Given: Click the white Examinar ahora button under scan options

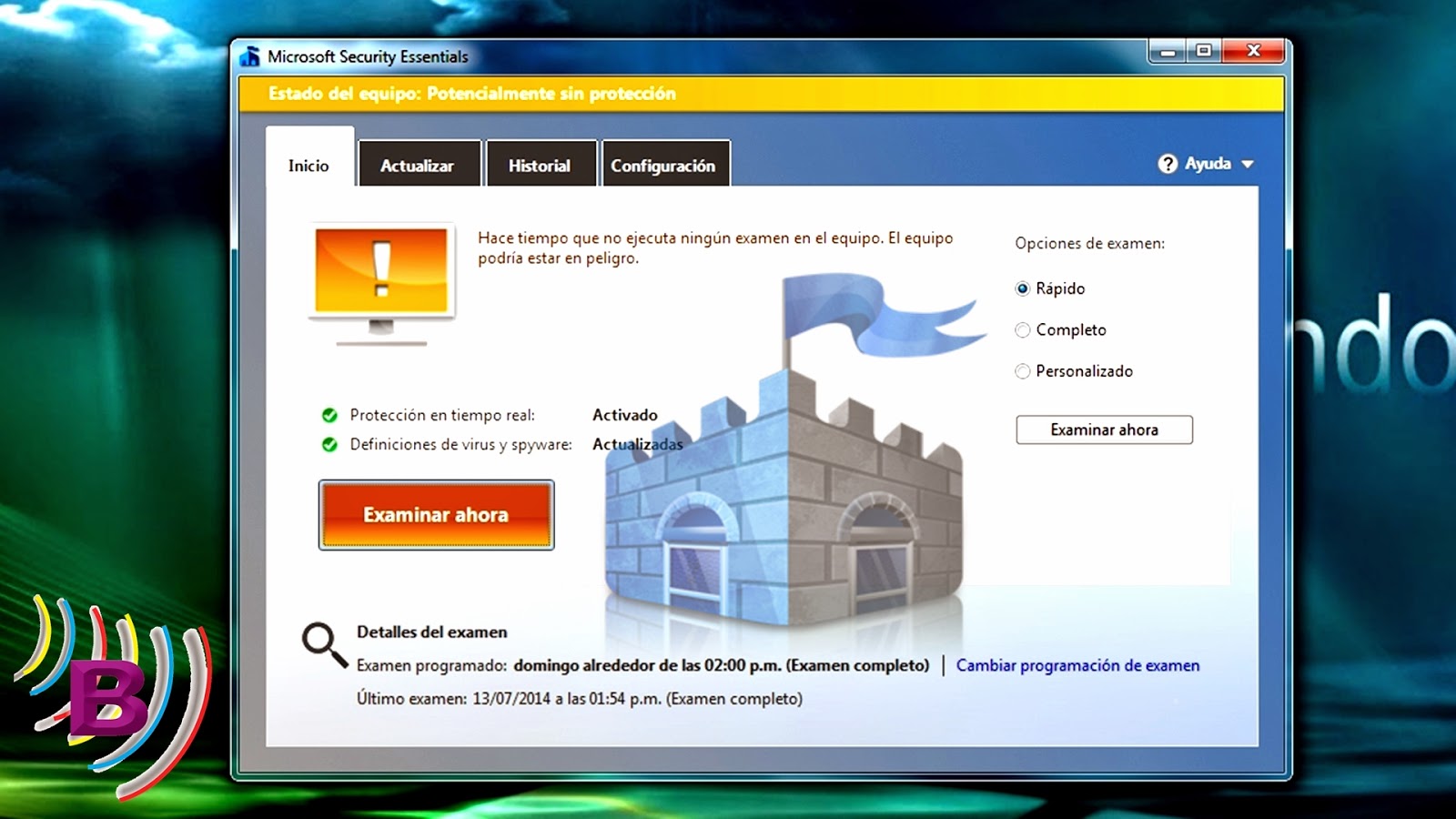Looking at the screenshot, I should pos(1104,430).
